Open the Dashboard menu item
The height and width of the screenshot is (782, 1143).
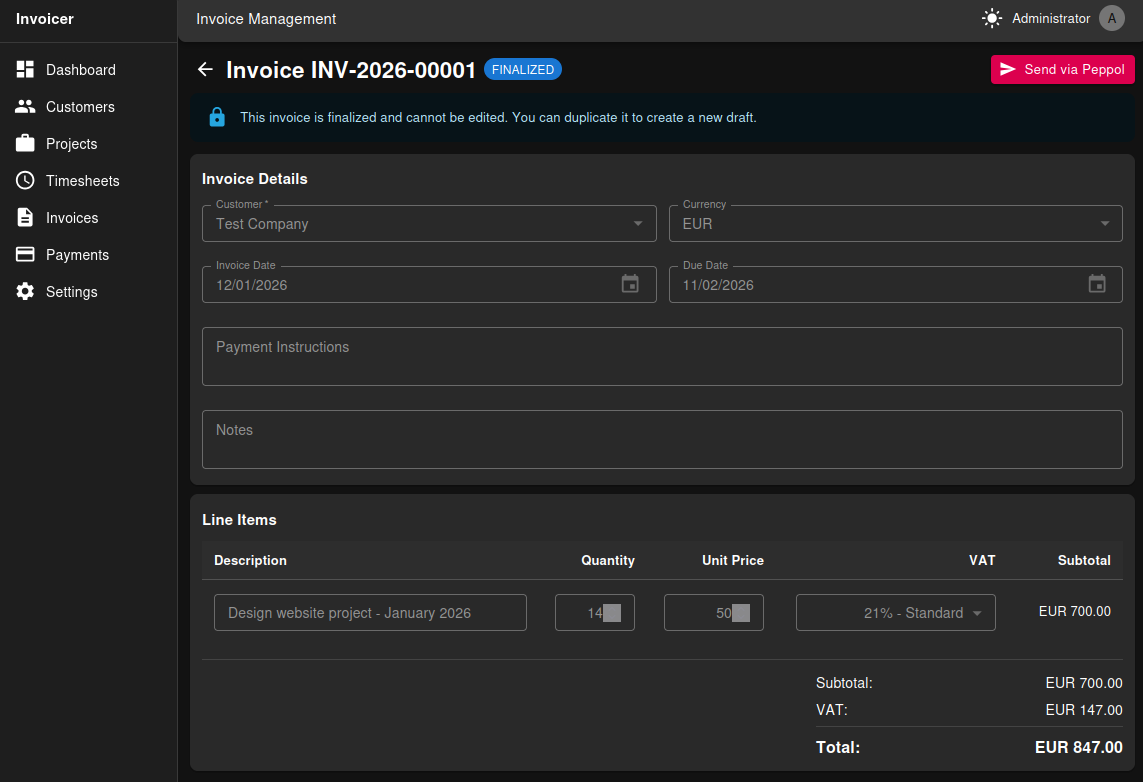pos(88,69)
